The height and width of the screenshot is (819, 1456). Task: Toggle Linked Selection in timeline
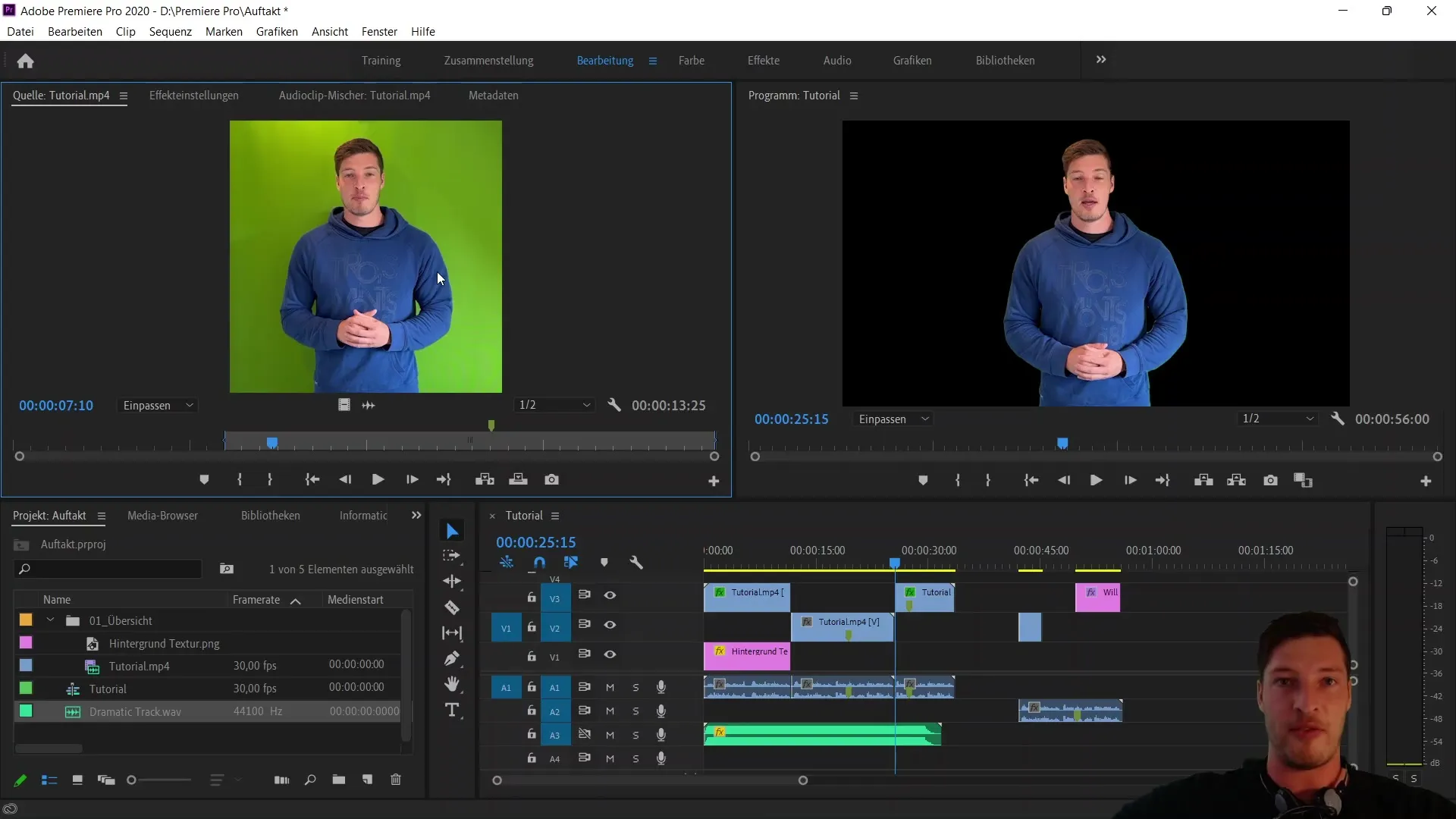571,563
